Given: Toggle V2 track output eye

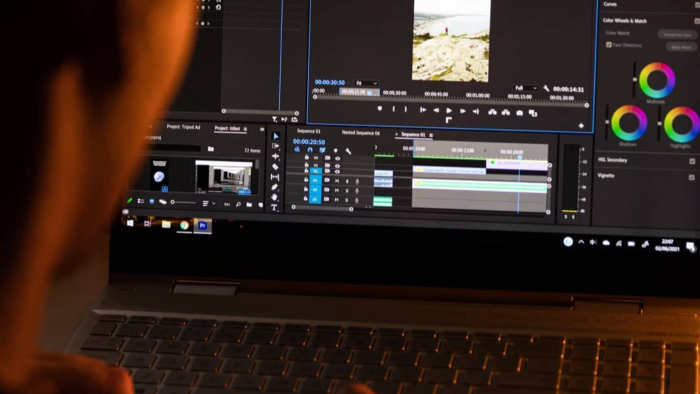Looking at the screenshot, I should (338, 166).
